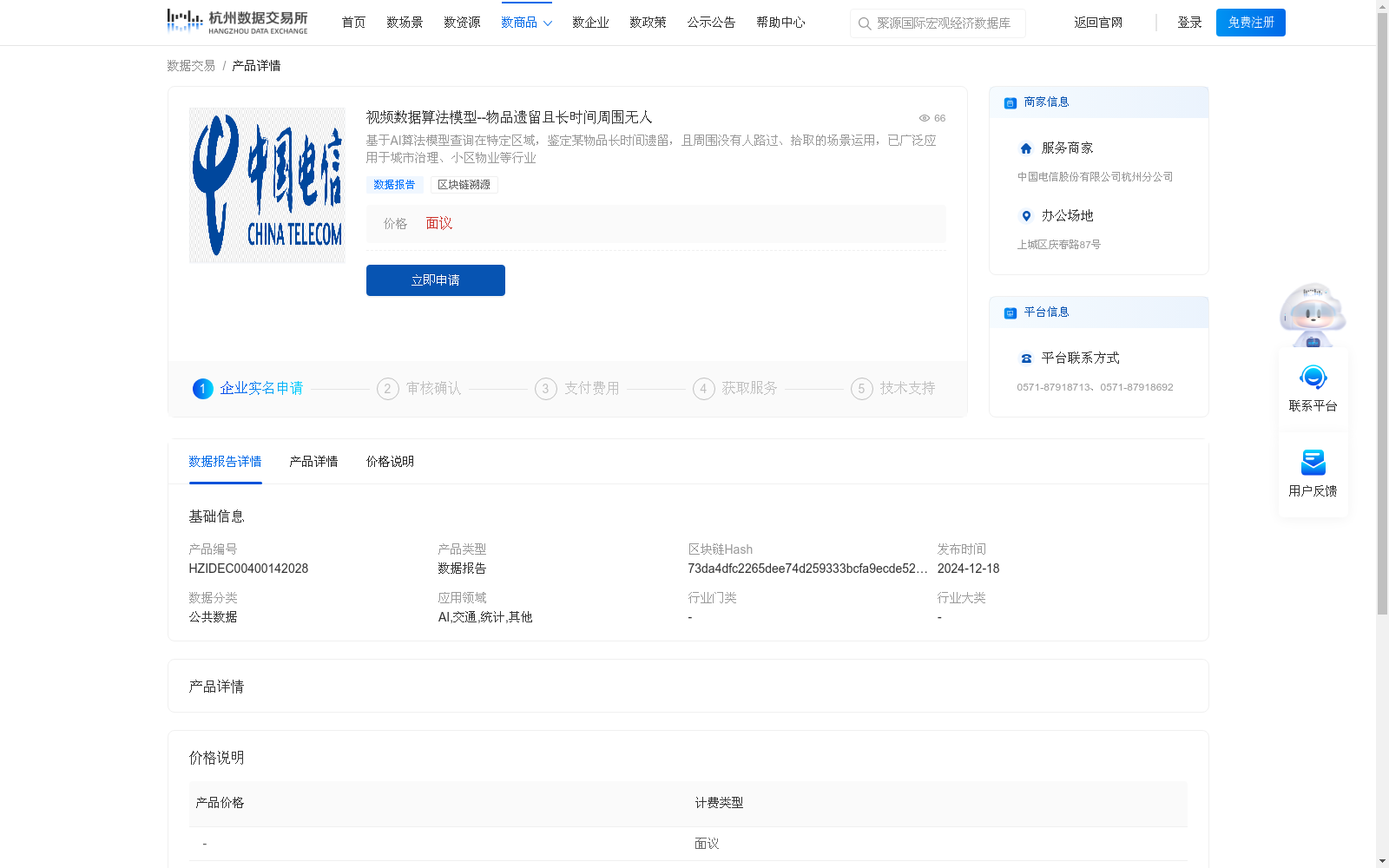Viewport: 1389px width, 868px height.
Task: Click the phone numbers 0571-87918713
Action: click(x=1095, y=387)
